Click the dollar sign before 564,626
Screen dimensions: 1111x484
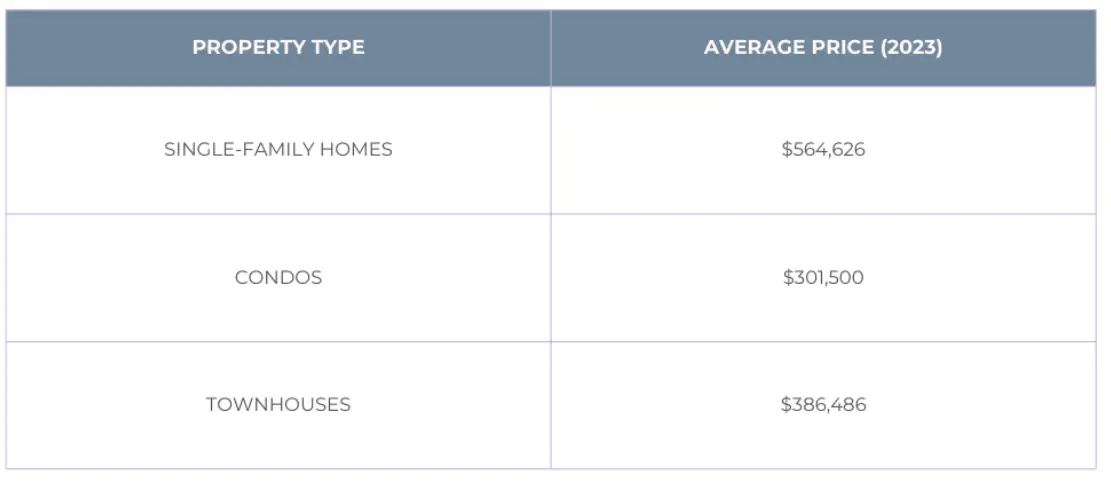[786, 150]
